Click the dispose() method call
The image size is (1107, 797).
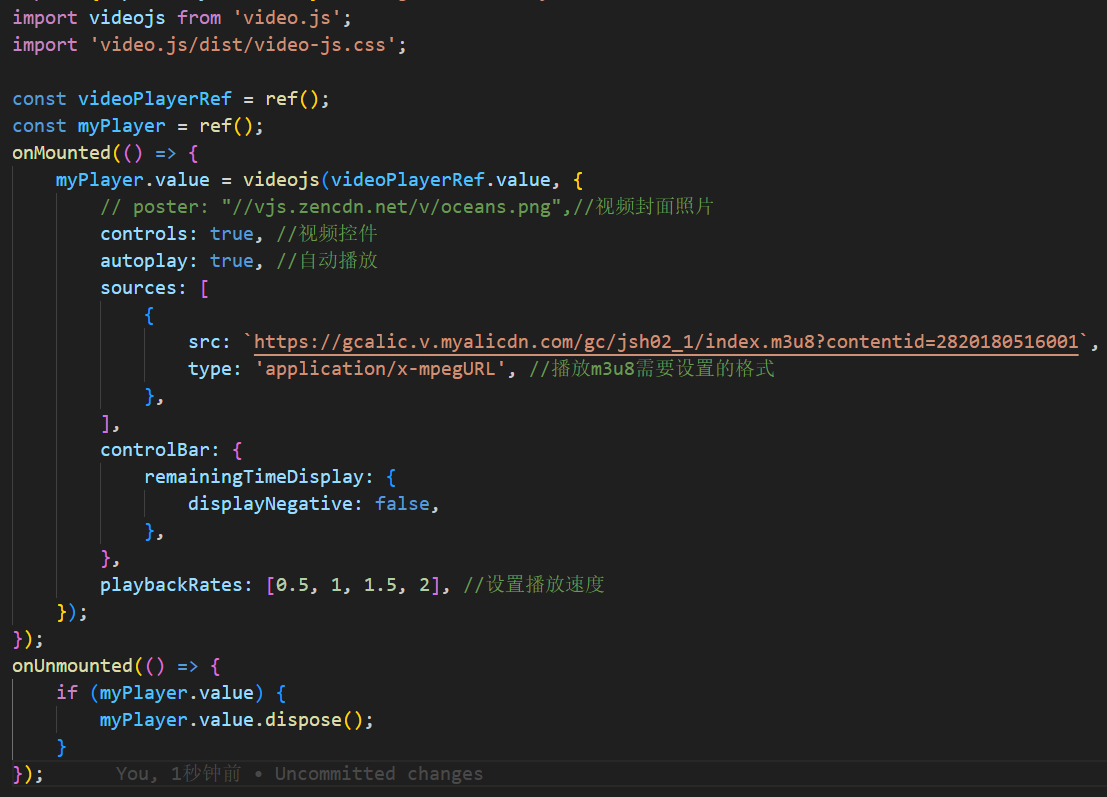point(313,720)
